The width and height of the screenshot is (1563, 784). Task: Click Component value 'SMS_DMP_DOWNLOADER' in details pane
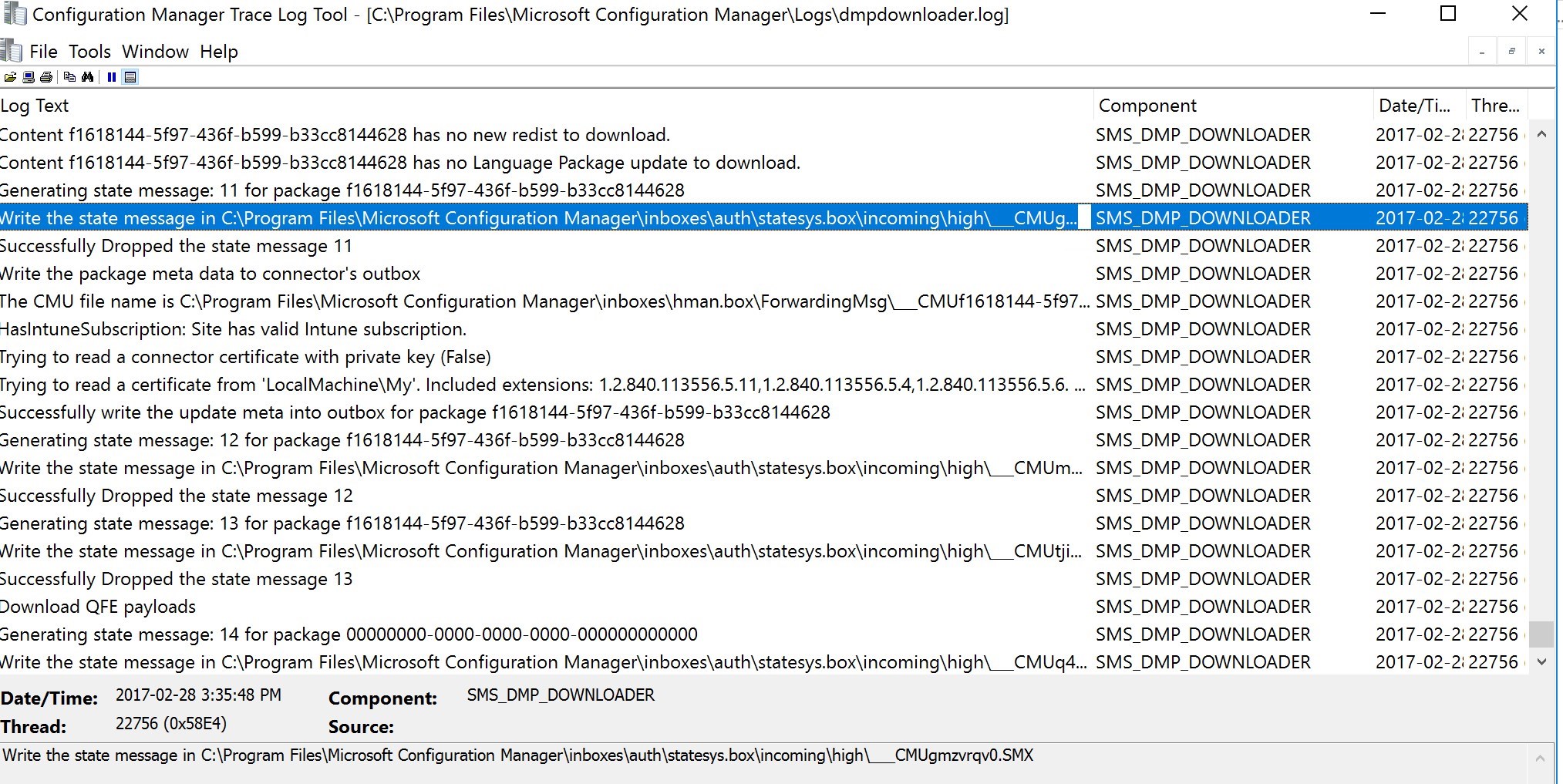561,695
